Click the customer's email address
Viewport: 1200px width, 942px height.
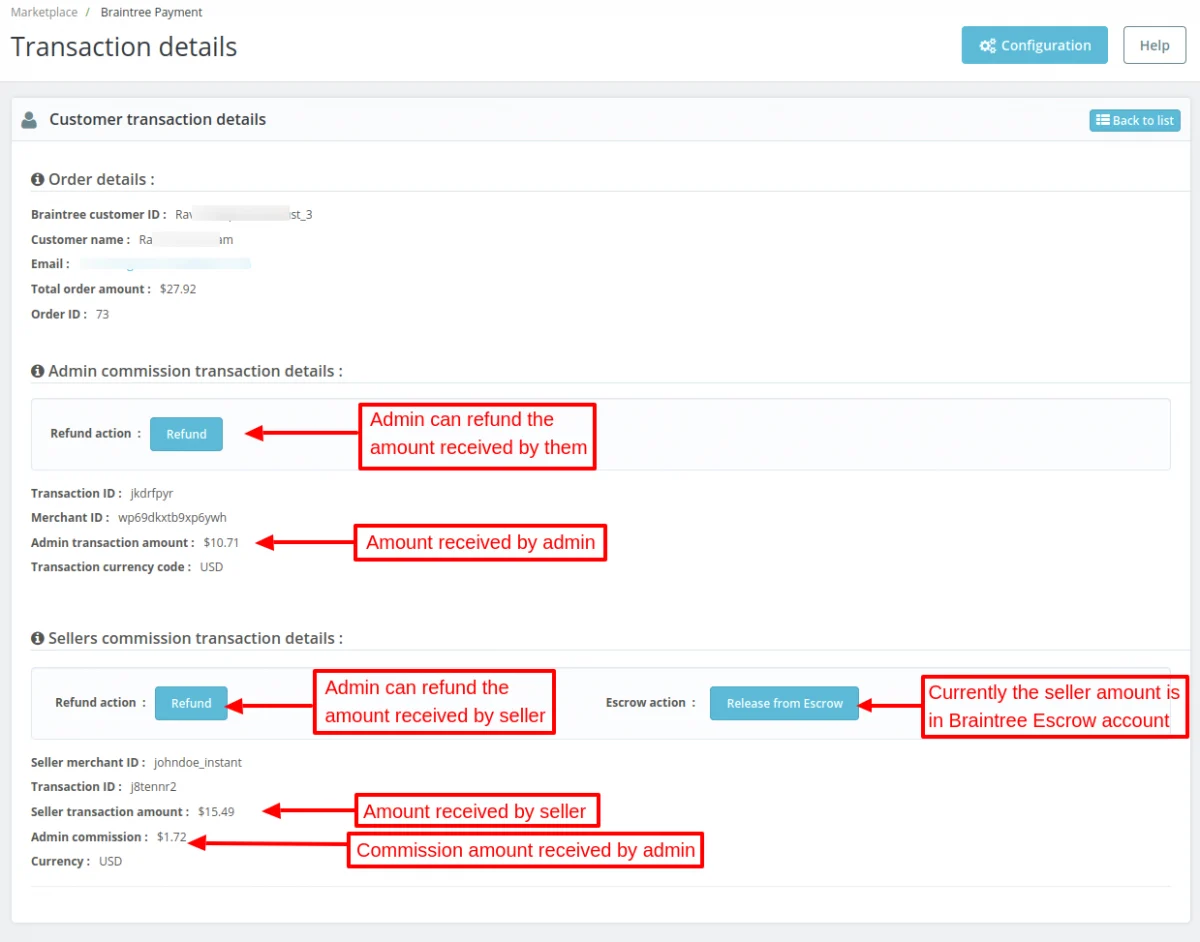pyautogui.click(x=165, y=263)
